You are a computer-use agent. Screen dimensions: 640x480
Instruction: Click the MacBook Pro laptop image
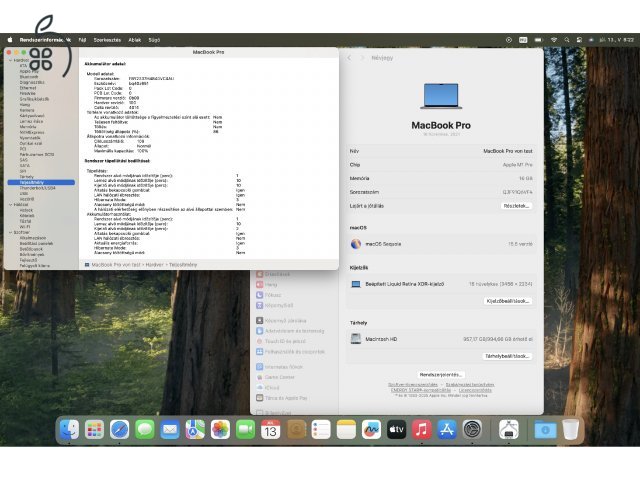point(441,96)
